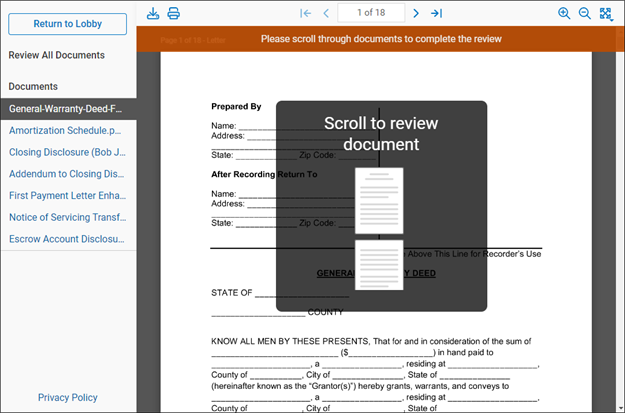
Task: Toggle fit-to-screen view icon
Action: (x=606, y=13)
